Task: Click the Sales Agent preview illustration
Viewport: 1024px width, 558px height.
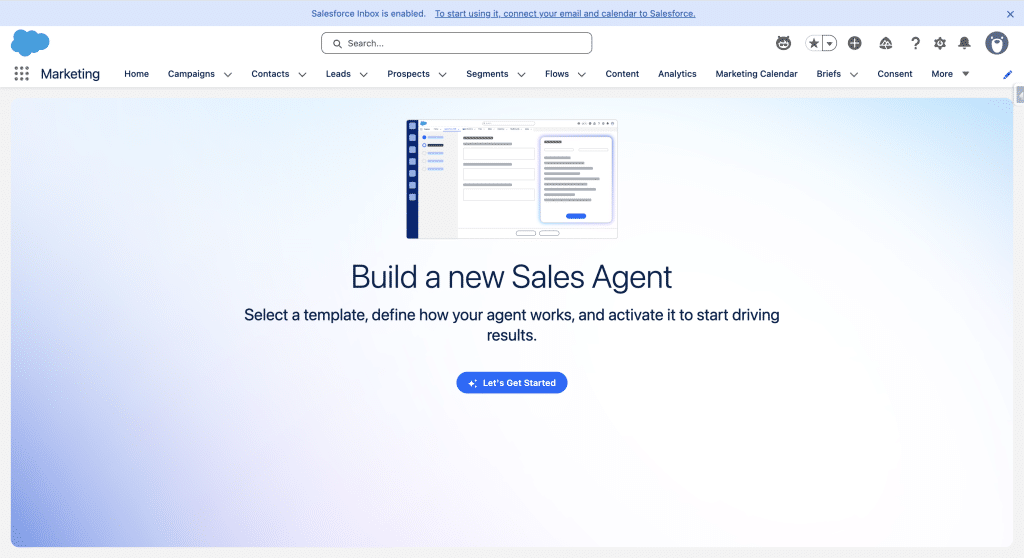Action: coord(512,179)
